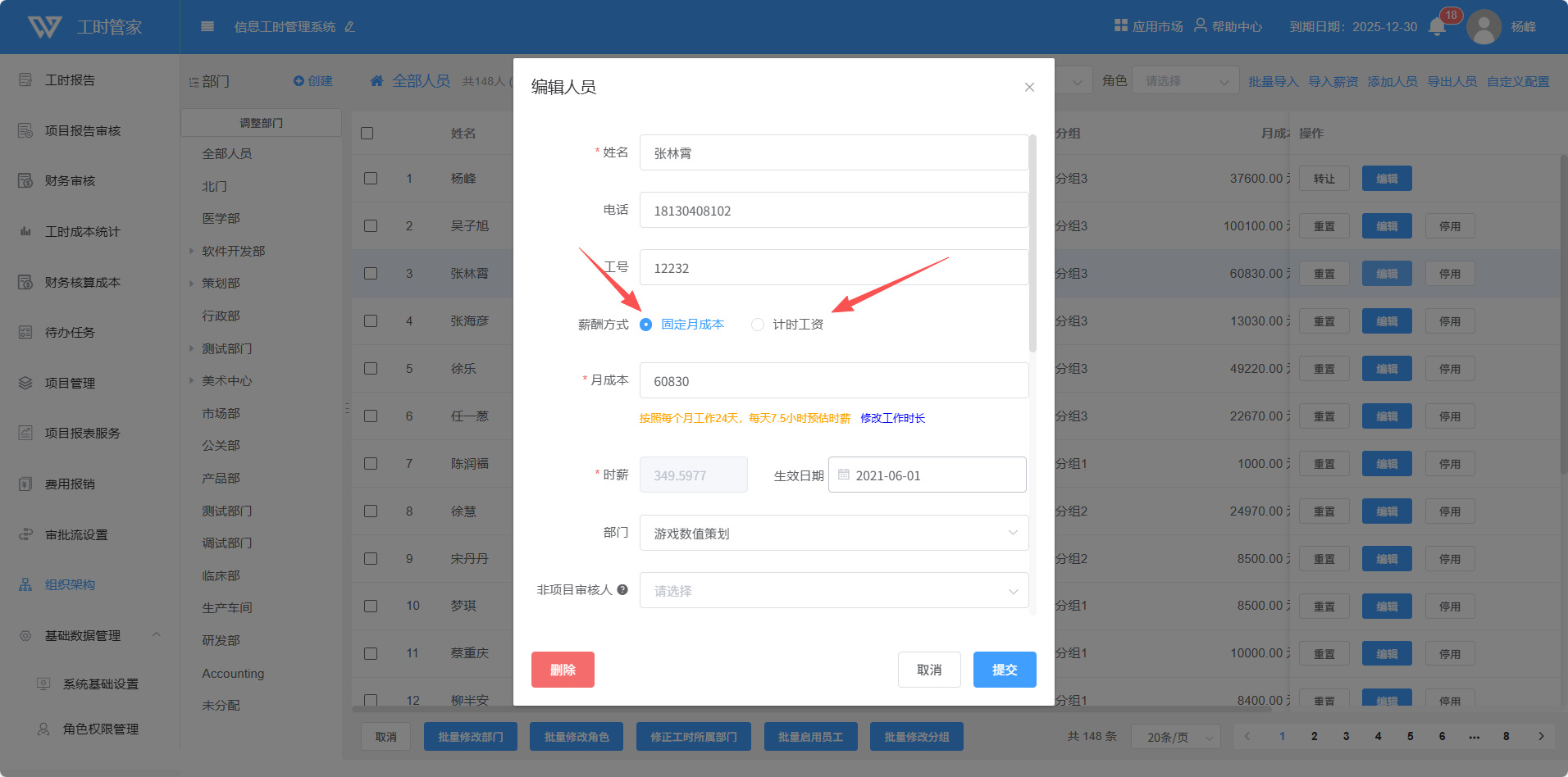Open 工时报告 in the sidebar
This screenshot has width=1568, height=777.
click(70, 80)
